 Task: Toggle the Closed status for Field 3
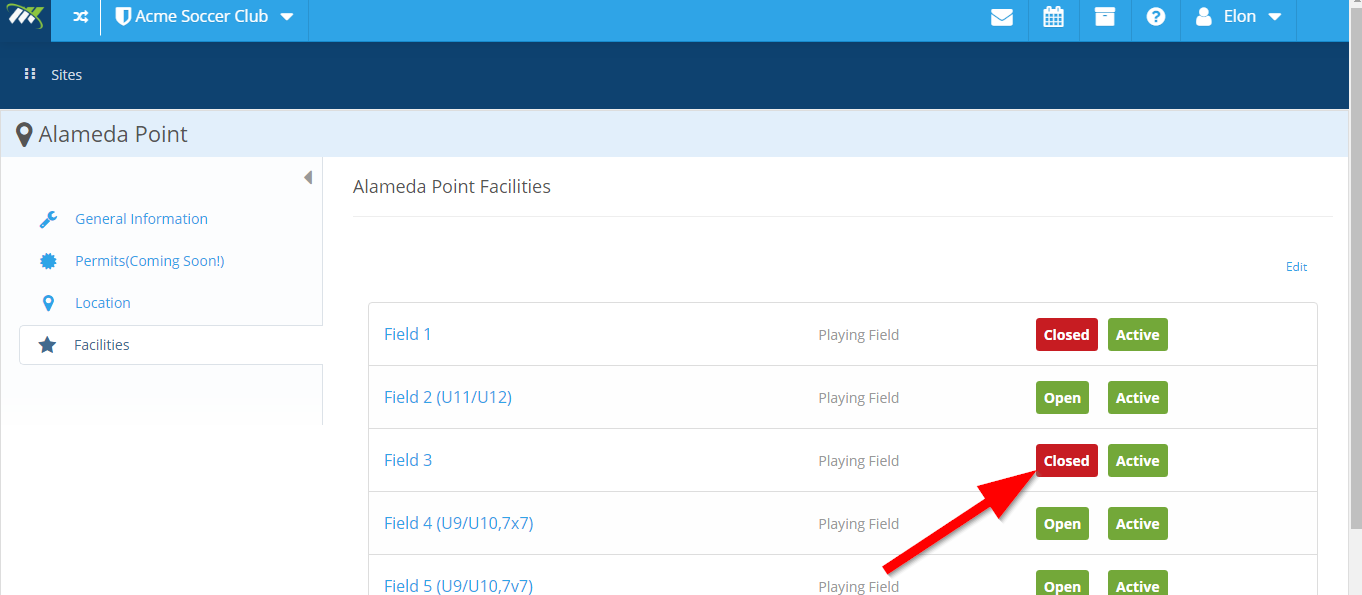(1066, 461)
